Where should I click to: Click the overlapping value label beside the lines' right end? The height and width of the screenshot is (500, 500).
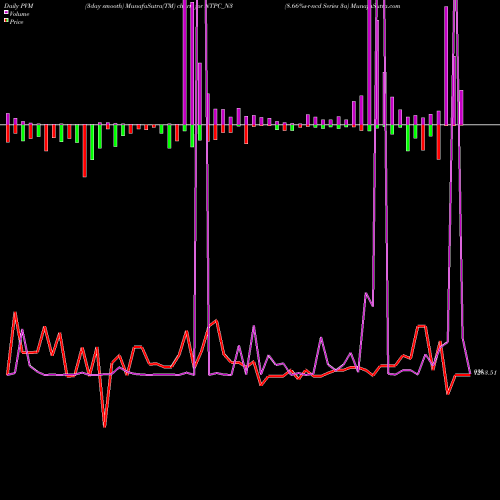(485, 372)
